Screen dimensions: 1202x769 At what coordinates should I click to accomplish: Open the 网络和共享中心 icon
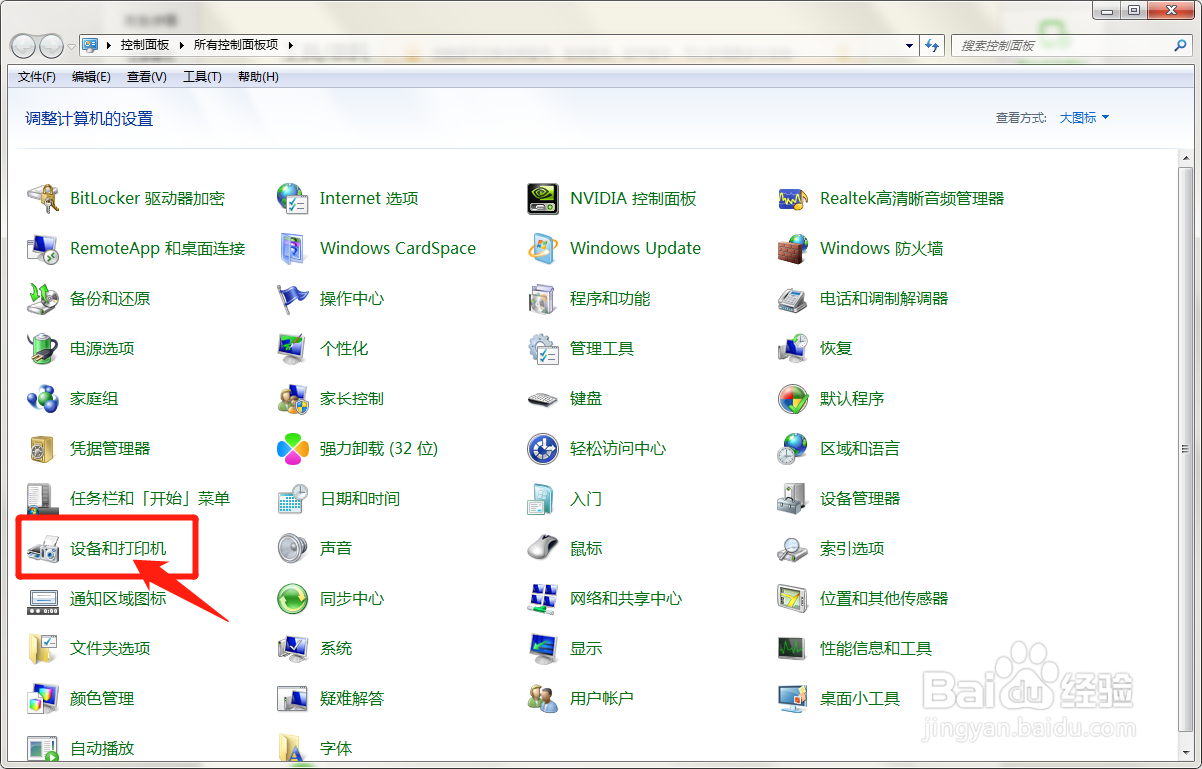(543, 598)
